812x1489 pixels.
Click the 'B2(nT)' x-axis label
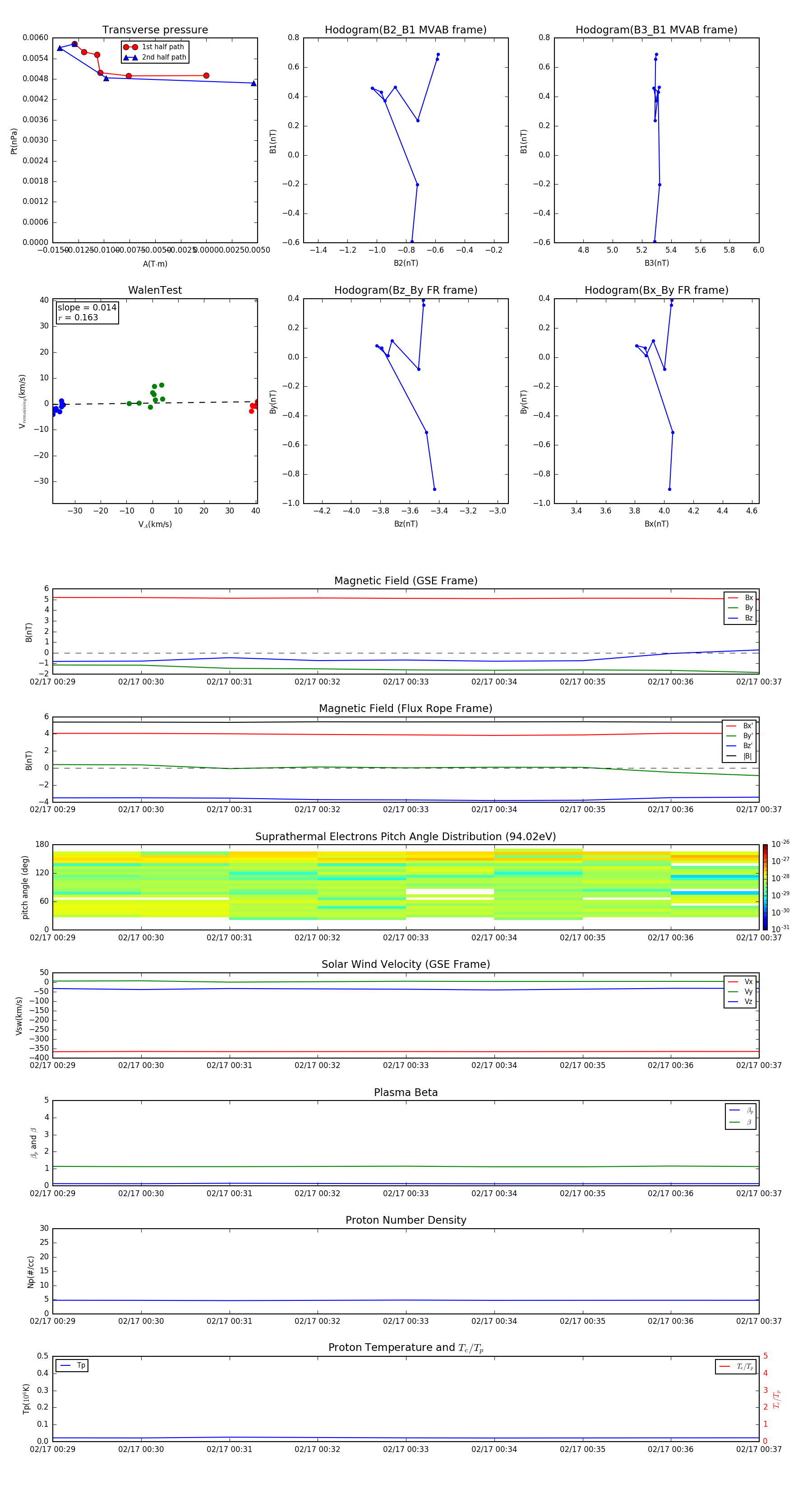(x=406, y=264)
